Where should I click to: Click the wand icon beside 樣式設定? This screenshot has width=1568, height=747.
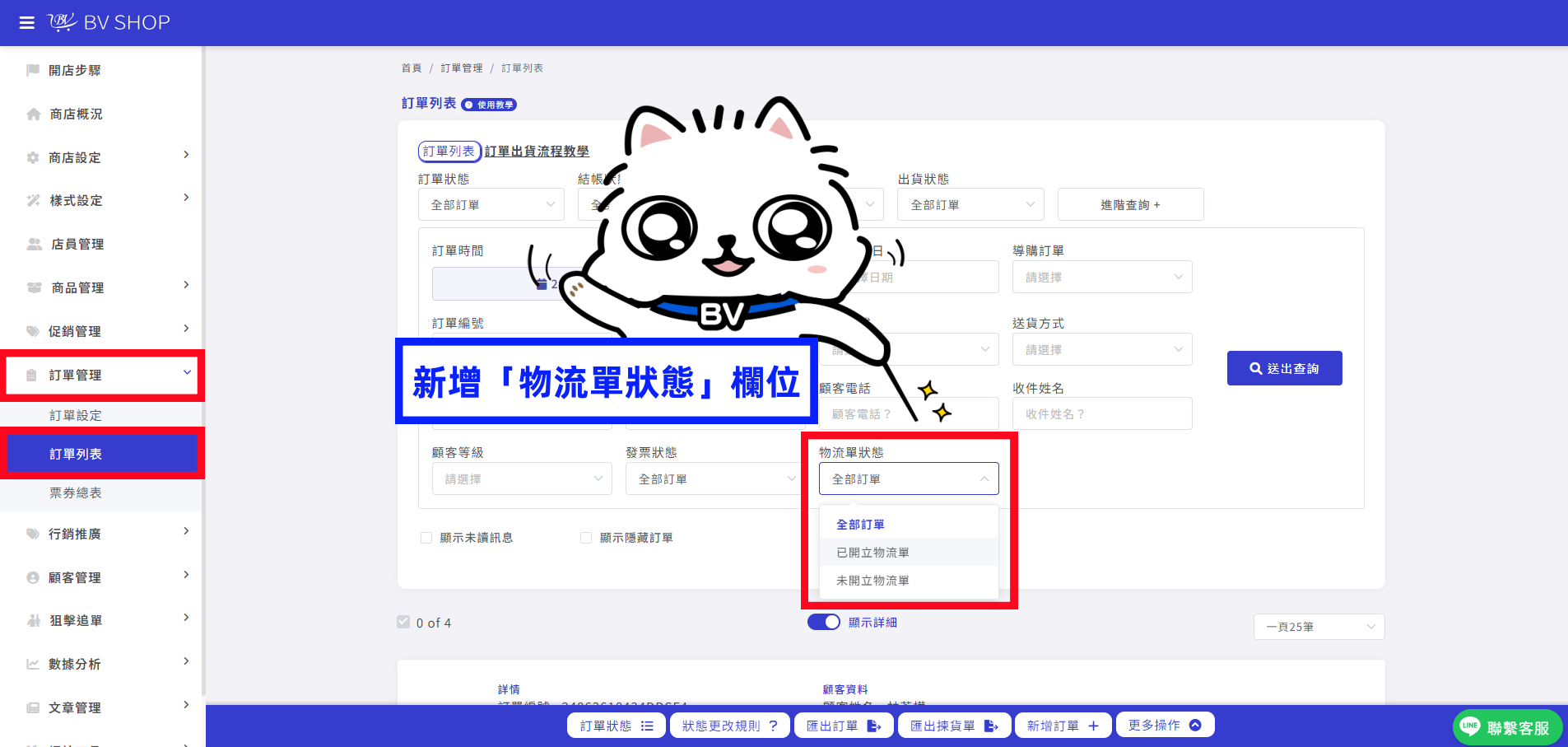[34, 200]
